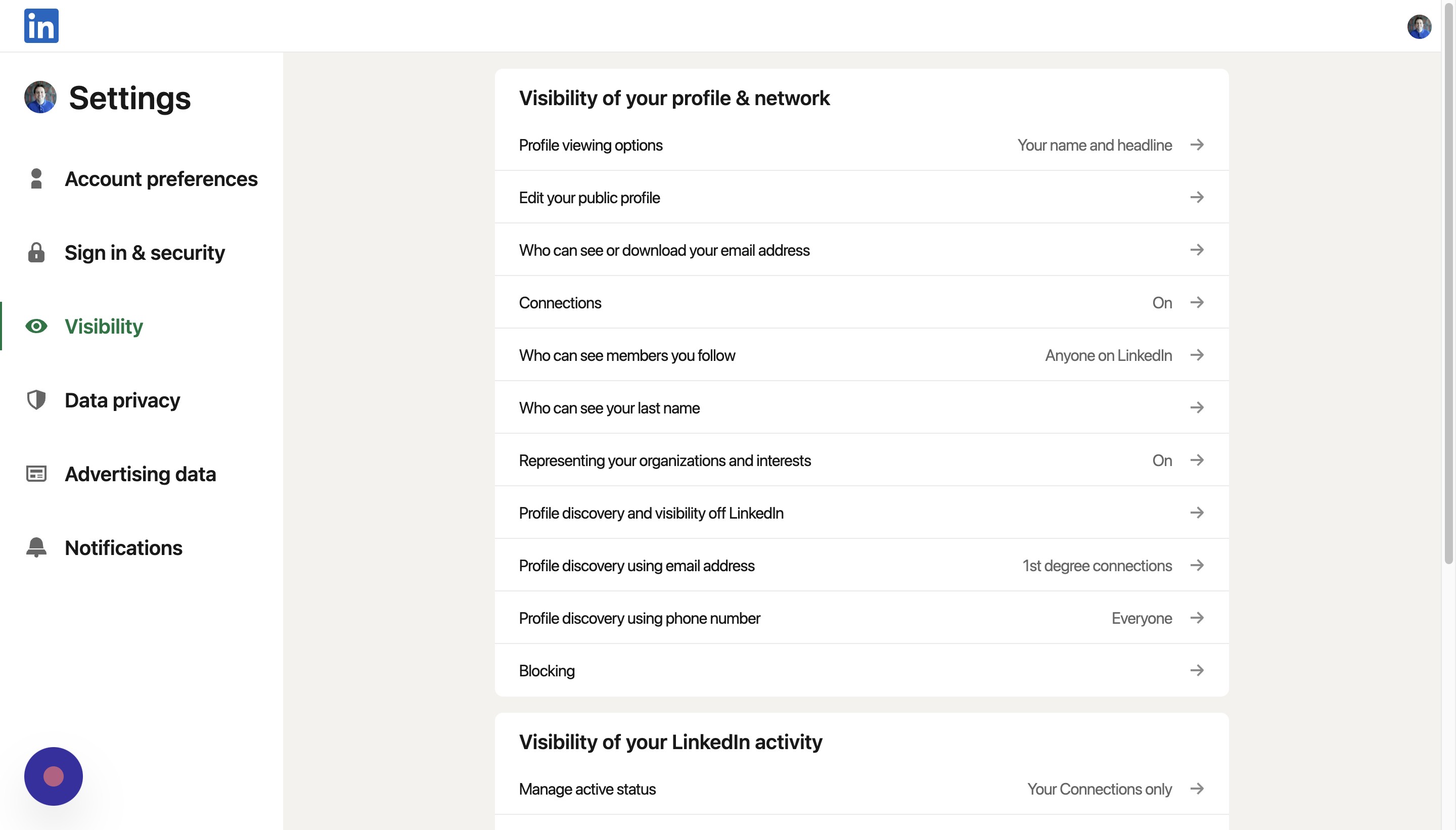Click the Advertising data newspaper icon
The height and width of the screenshot is (830, 1456).
point(36,474)
